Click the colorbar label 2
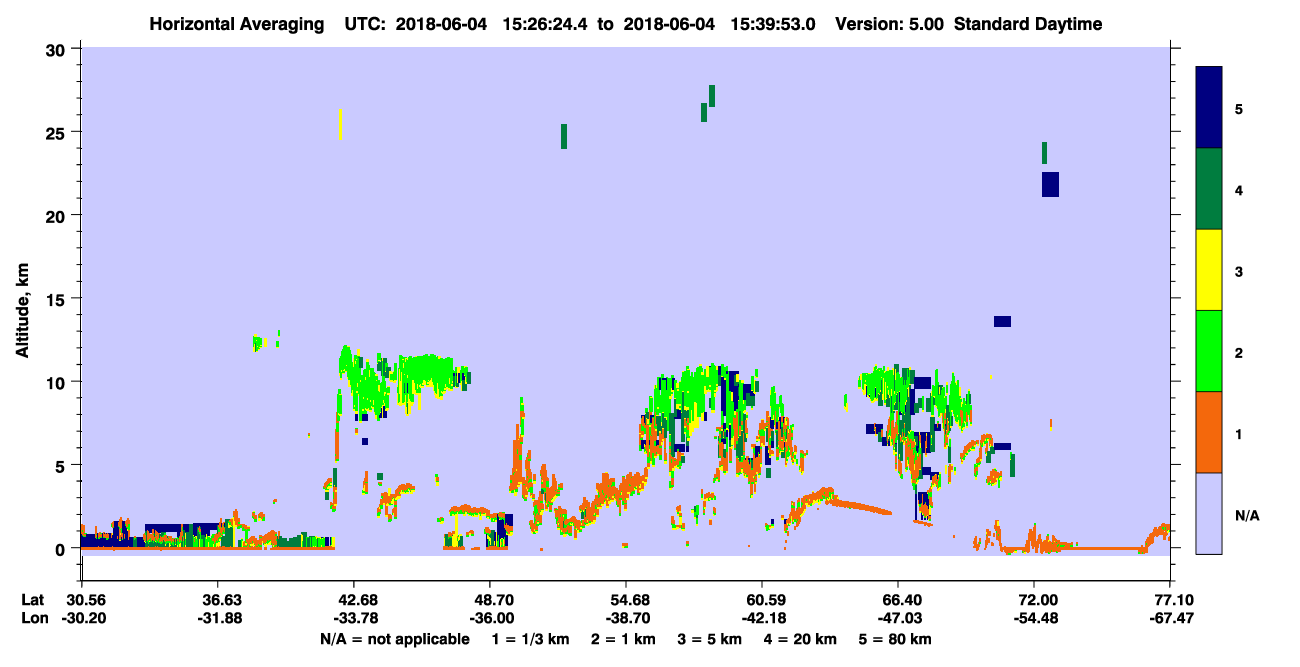The width and height of the screenshot is (1300, 667). point(1239,351)
